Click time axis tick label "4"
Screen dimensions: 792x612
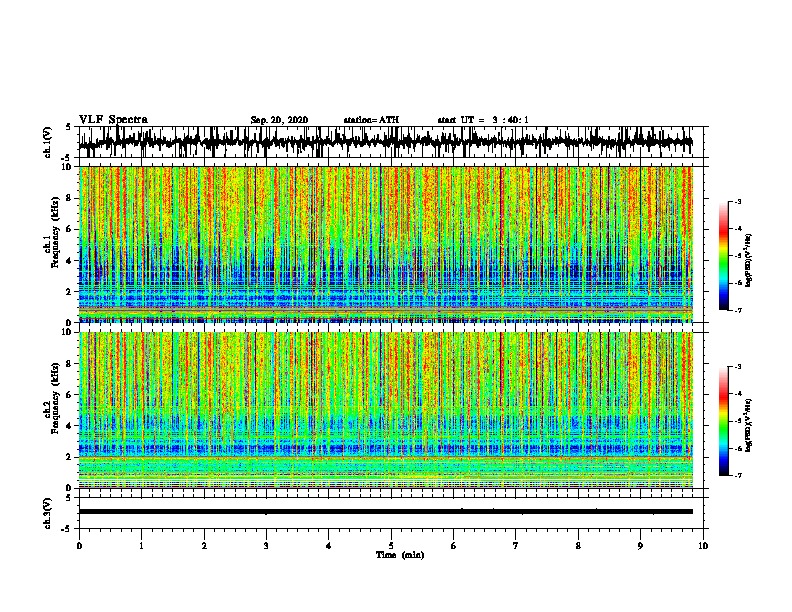click(329, 546)
